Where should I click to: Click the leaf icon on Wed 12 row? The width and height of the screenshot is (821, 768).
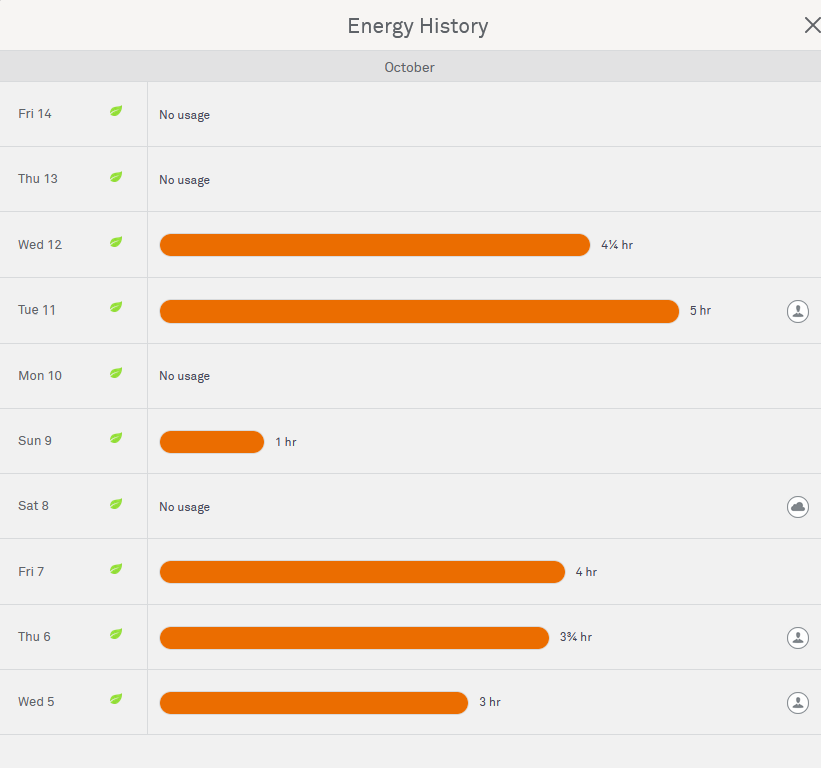[x=116, y=243]
